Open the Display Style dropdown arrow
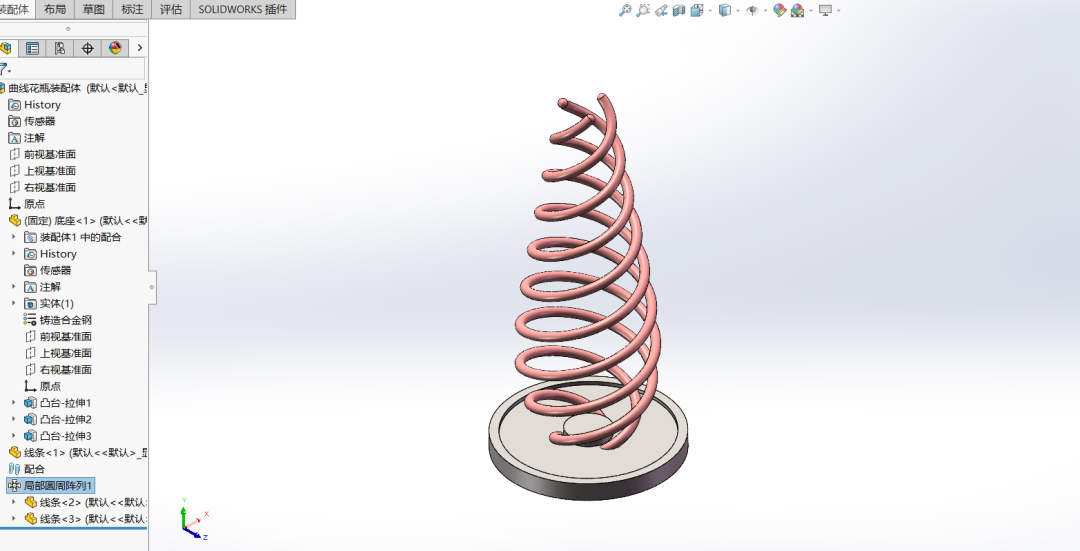 [738, 11]
